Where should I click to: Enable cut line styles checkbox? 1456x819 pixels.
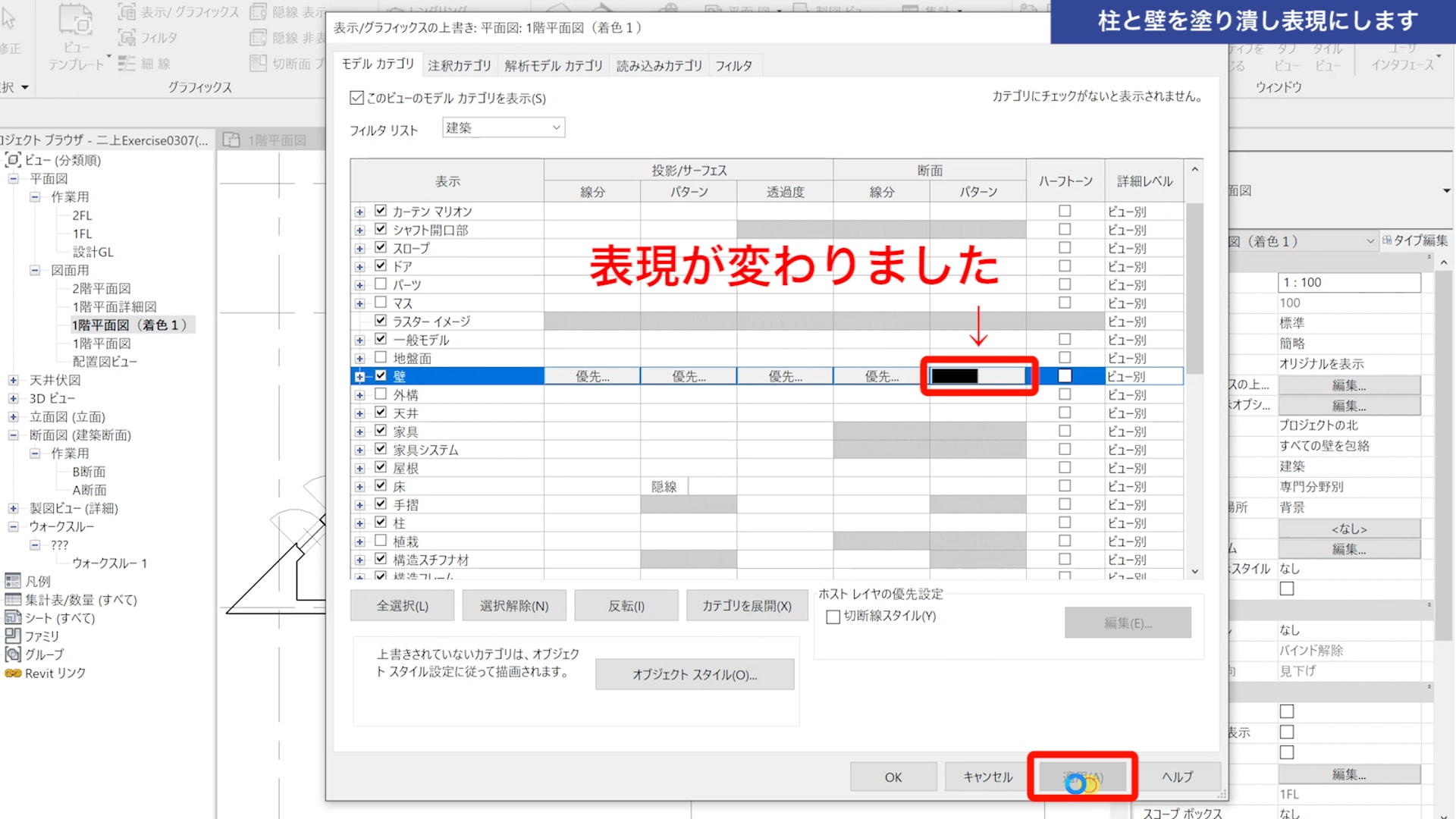pos(833,617)
